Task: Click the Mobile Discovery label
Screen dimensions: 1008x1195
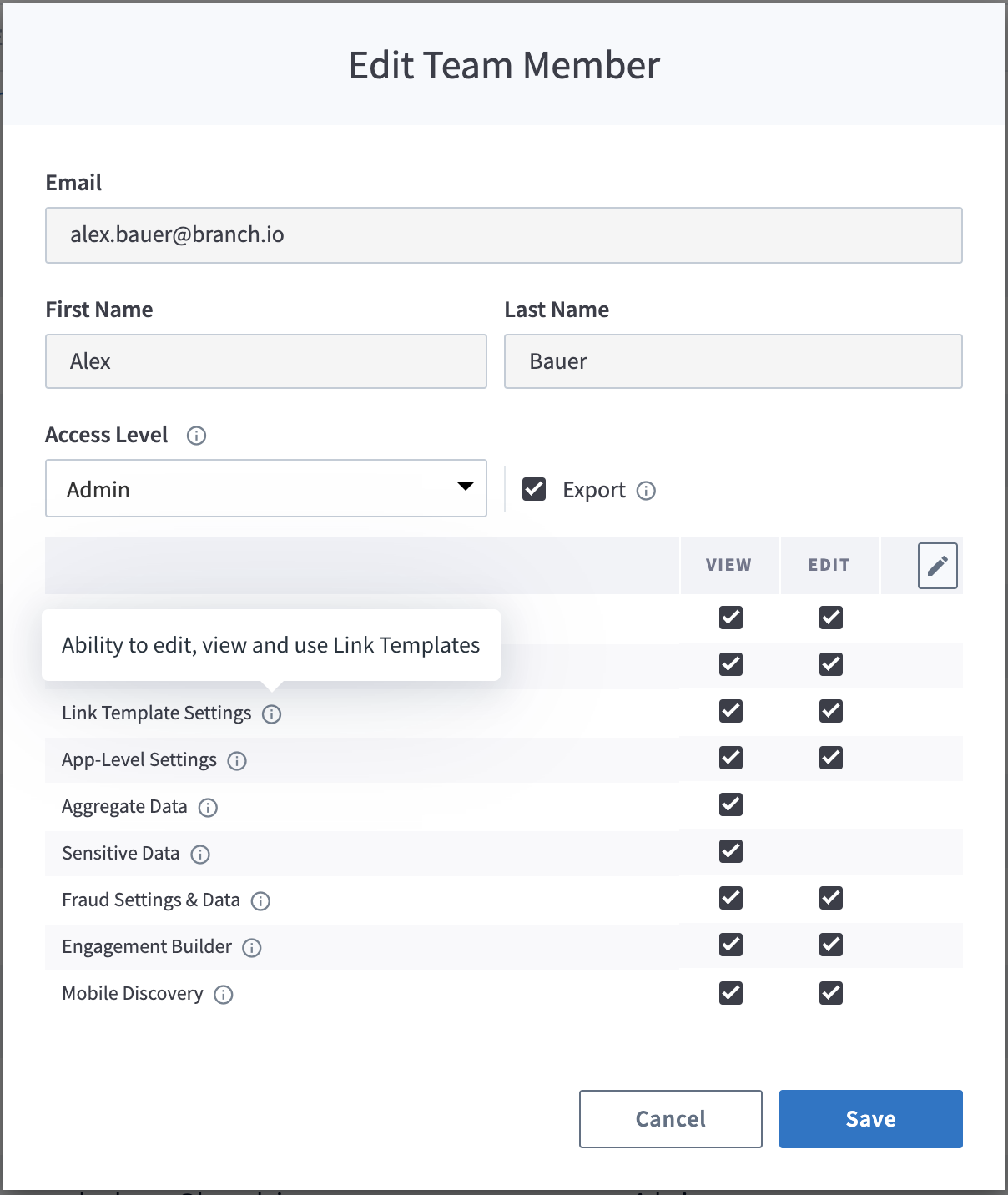Action: [133, 993]
